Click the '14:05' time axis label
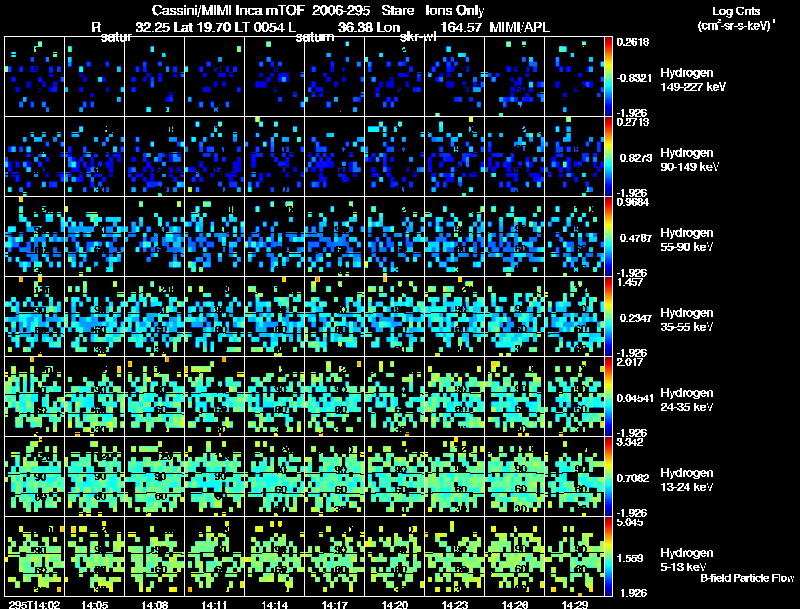 click(94, 604)
